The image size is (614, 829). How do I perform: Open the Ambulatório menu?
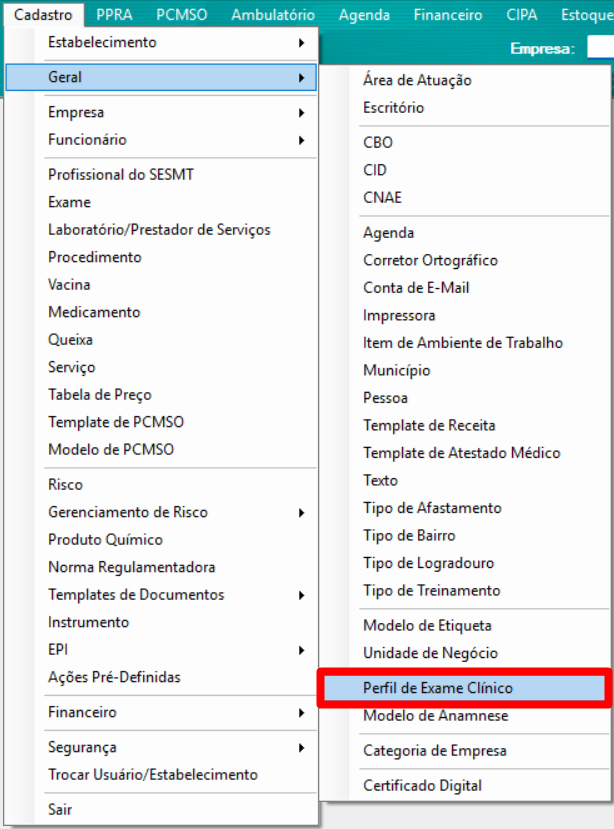273,14
